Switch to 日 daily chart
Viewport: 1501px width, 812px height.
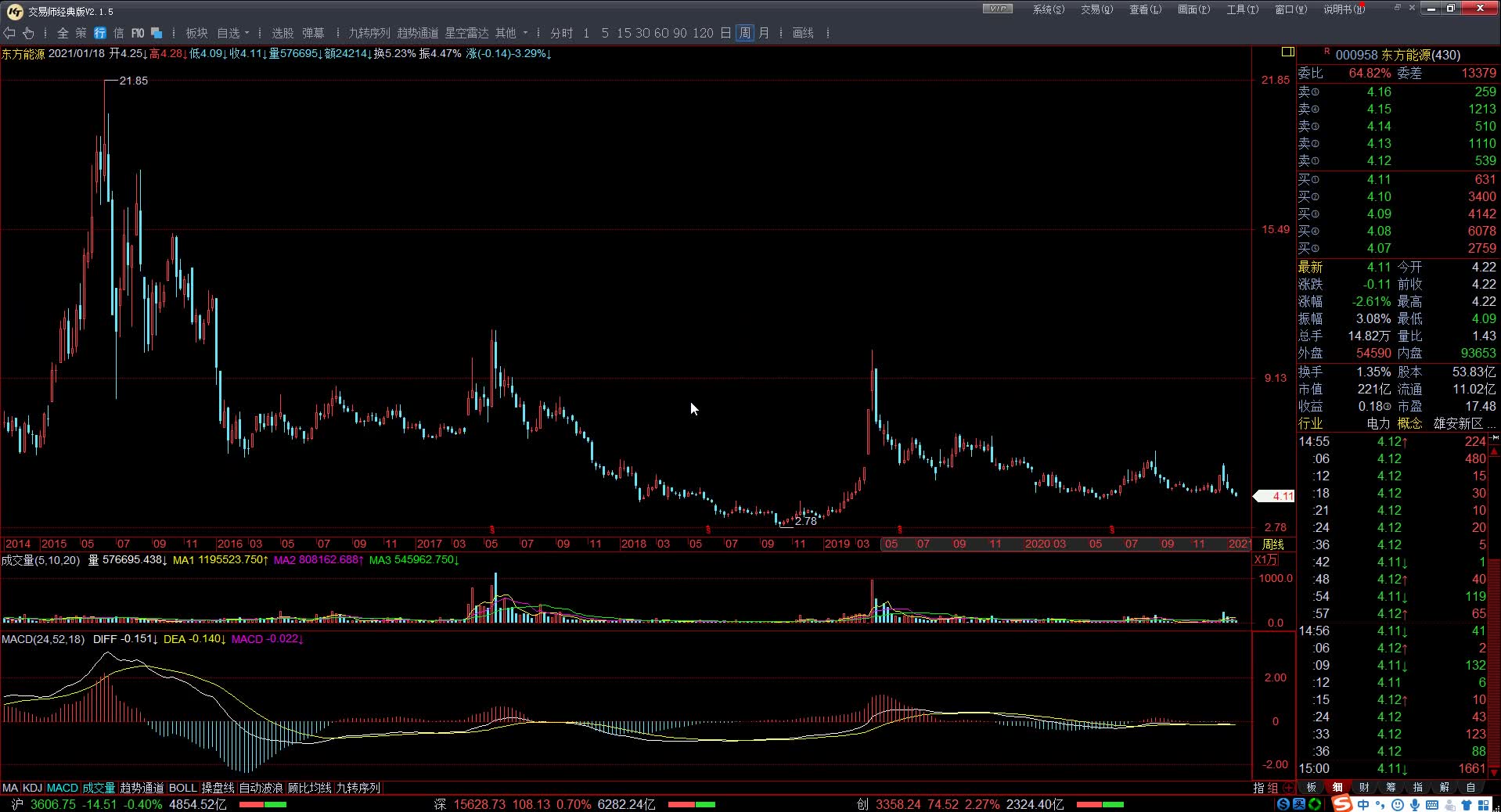[725, 33]
